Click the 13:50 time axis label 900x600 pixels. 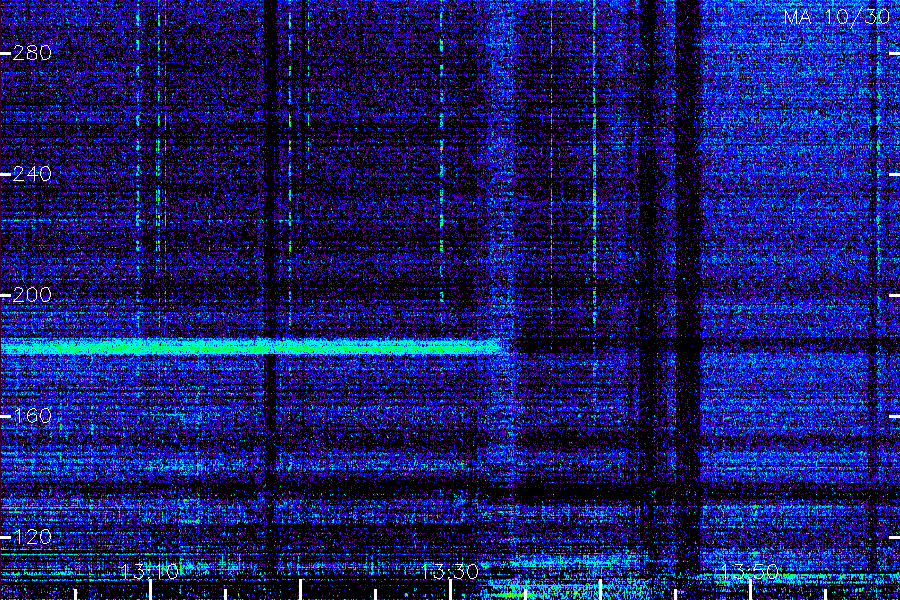pos(749,572)
